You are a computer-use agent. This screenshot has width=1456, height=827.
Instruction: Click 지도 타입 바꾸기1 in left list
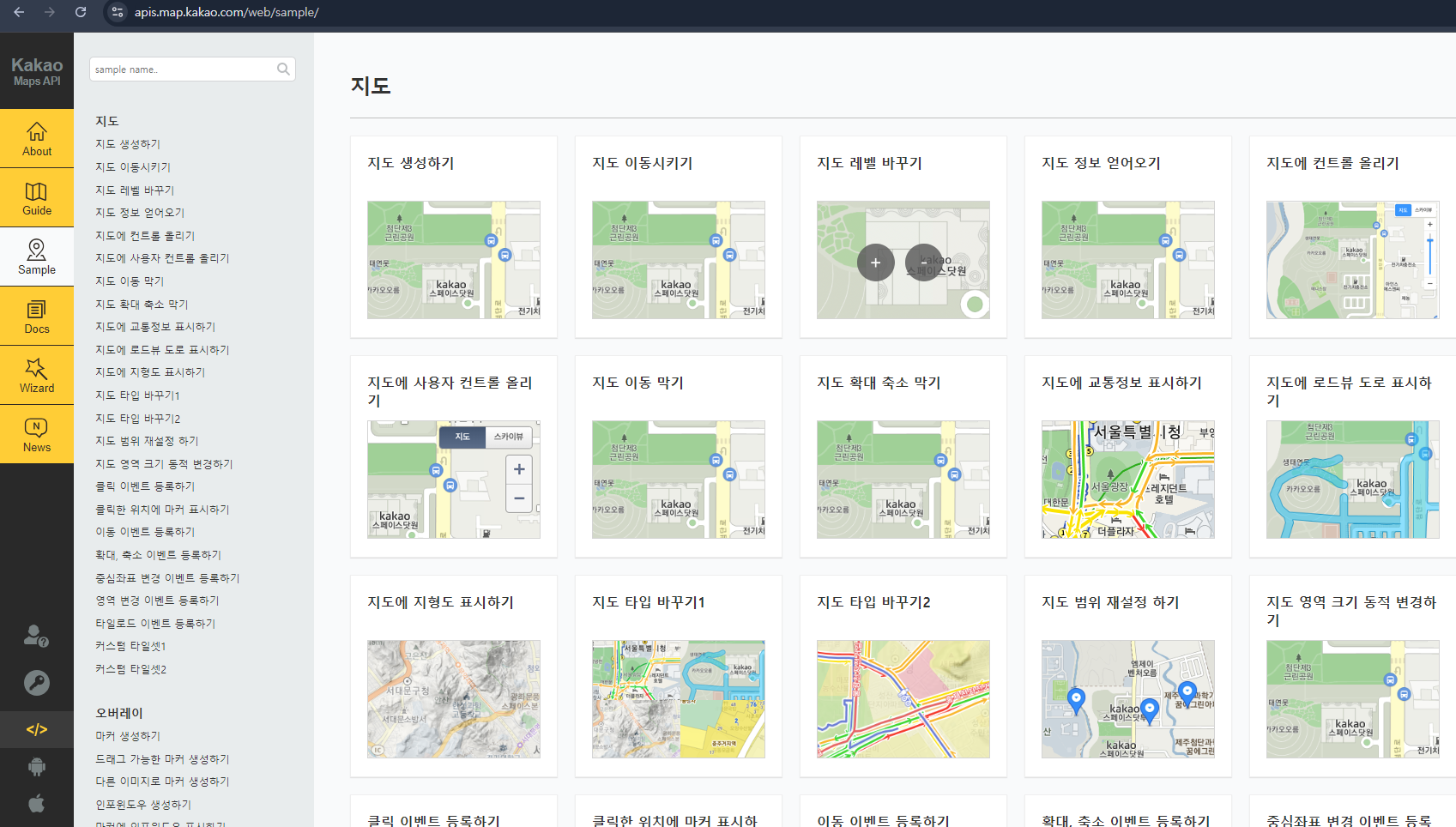pos(137,395)
